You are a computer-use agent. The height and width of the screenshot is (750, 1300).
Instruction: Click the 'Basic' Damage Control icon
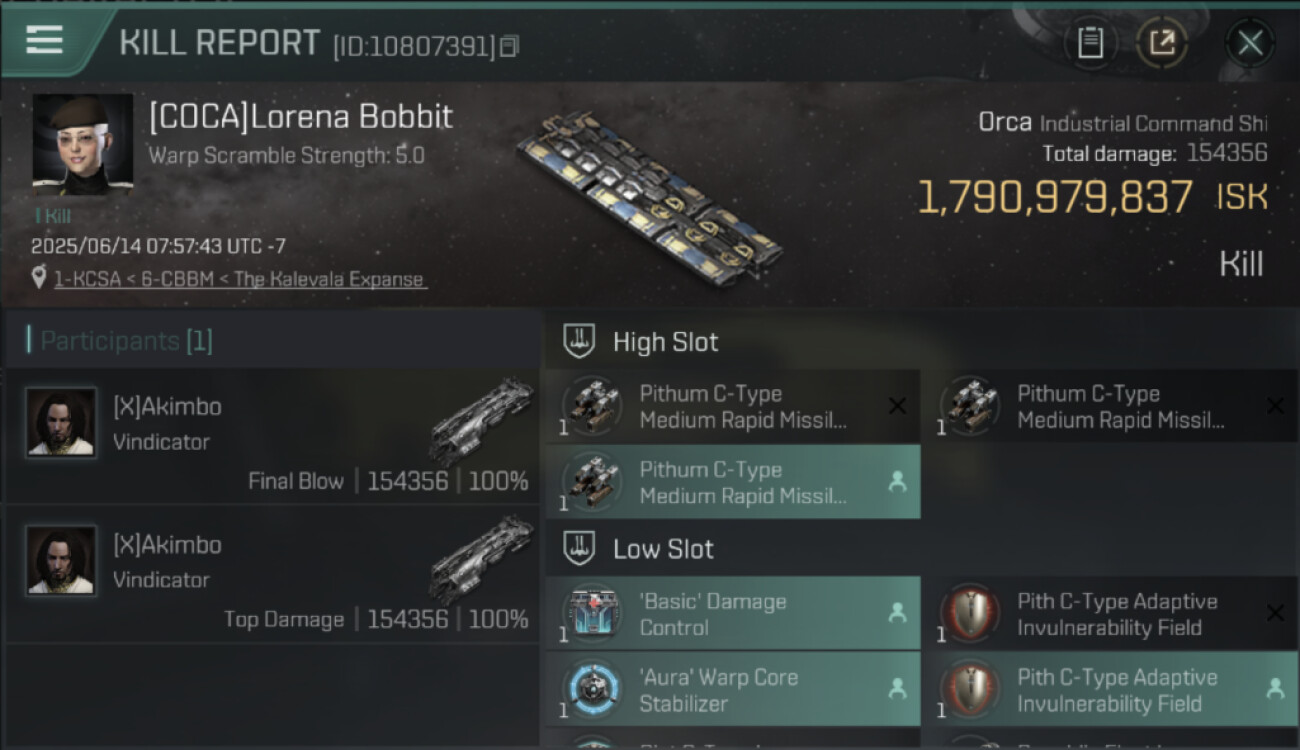(x=593, y=614)
